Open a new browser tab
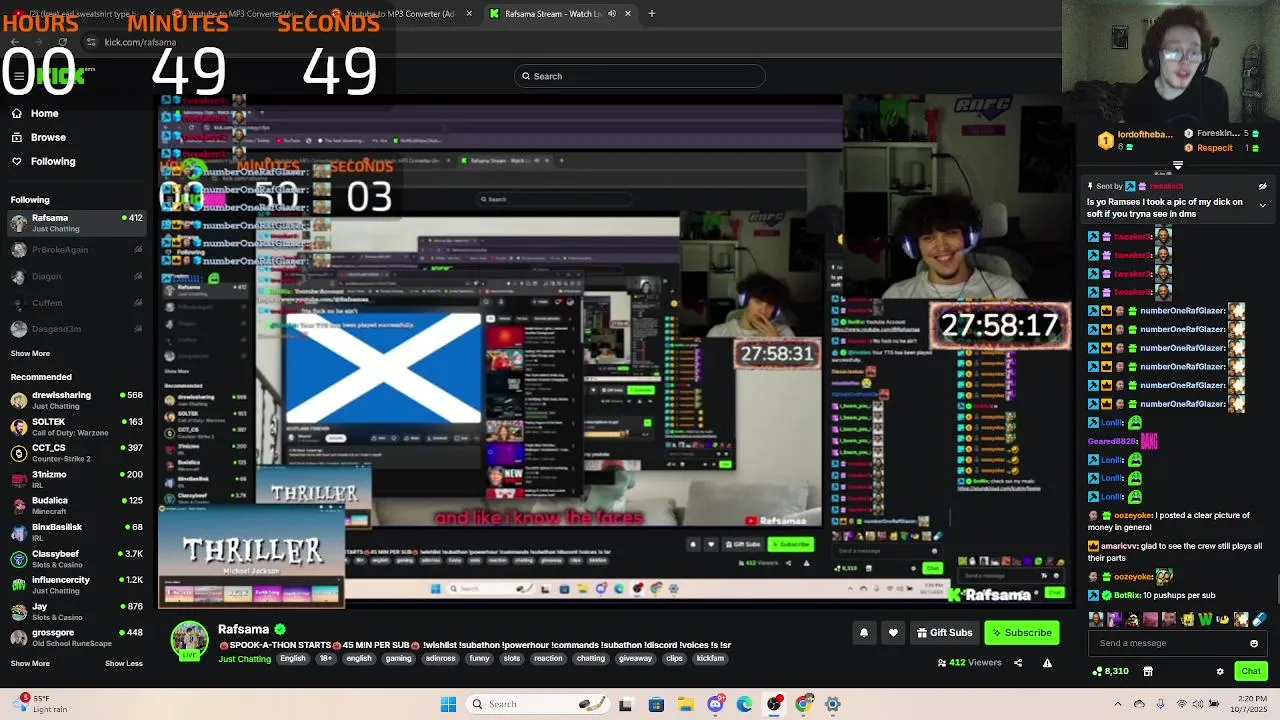This screenshot has width=1280, height=720. pyautogui.click(x=652, y=14)
